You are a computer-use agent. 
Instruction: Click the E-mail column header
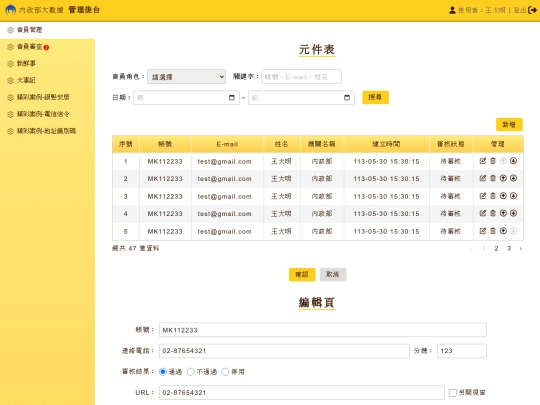click(x=227, y=144)
